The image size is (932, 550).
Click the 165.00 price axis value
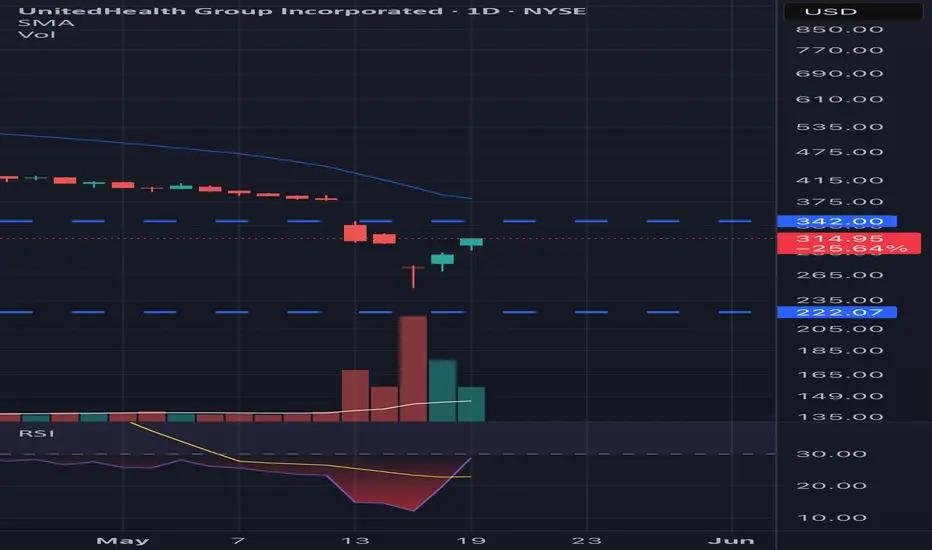(x=839, y=375)
